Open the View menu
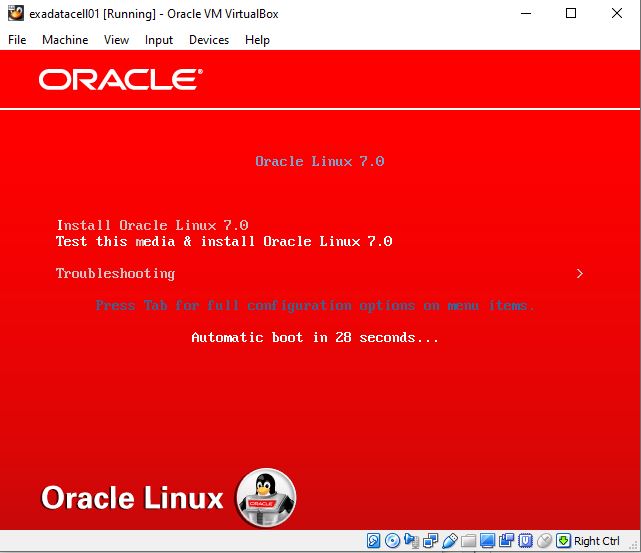 [116, 40]
